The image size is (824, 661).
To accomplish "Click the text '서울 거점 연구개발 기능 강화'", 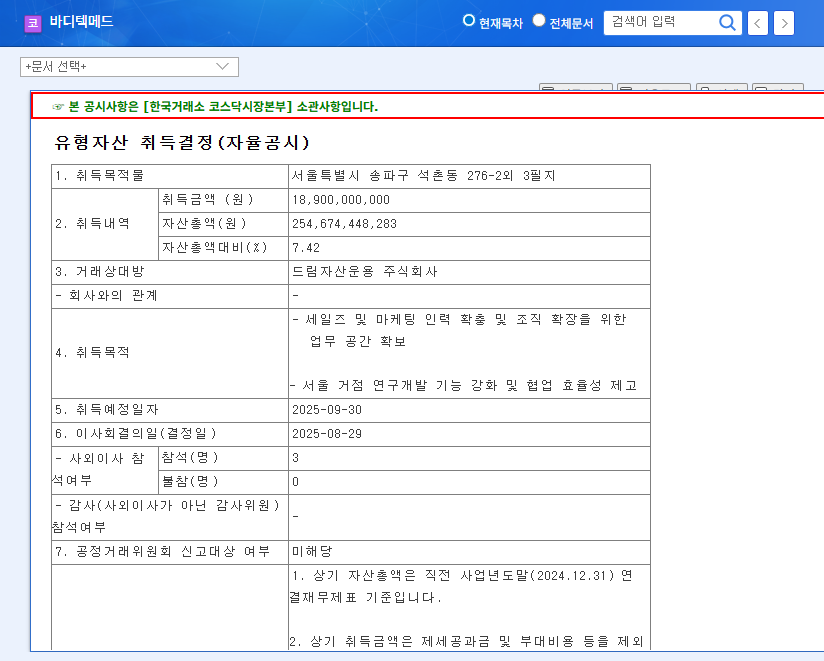I will click(399, 386).
